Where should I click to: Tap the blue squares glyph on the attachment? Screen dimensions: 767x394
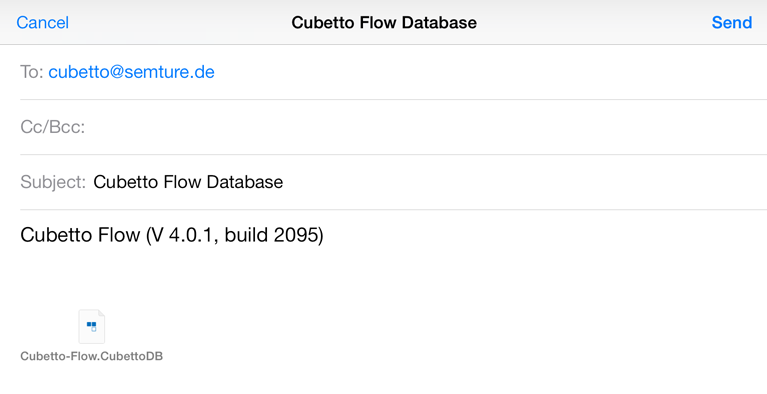[x=91, y=326]
